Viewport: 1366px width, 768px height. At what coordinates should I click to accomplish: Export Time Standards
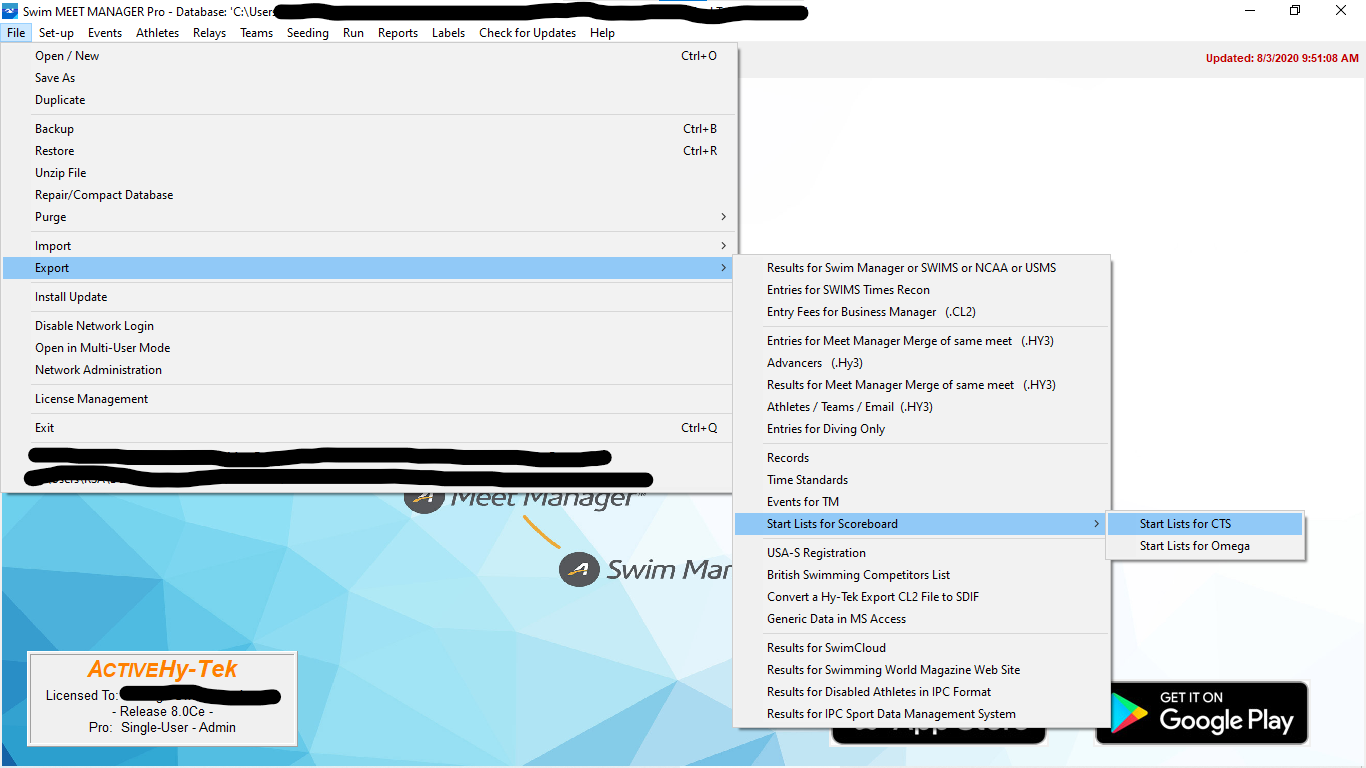click(922, 480)
